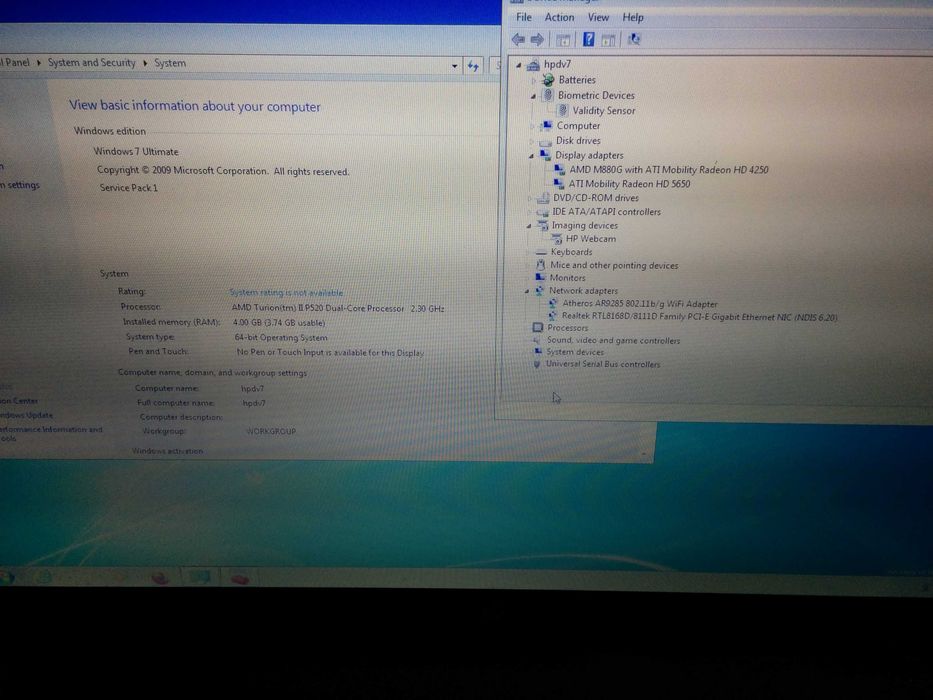Select Processors category label
This screenshot has width=933, height=700.
click(x=567, y=328)
